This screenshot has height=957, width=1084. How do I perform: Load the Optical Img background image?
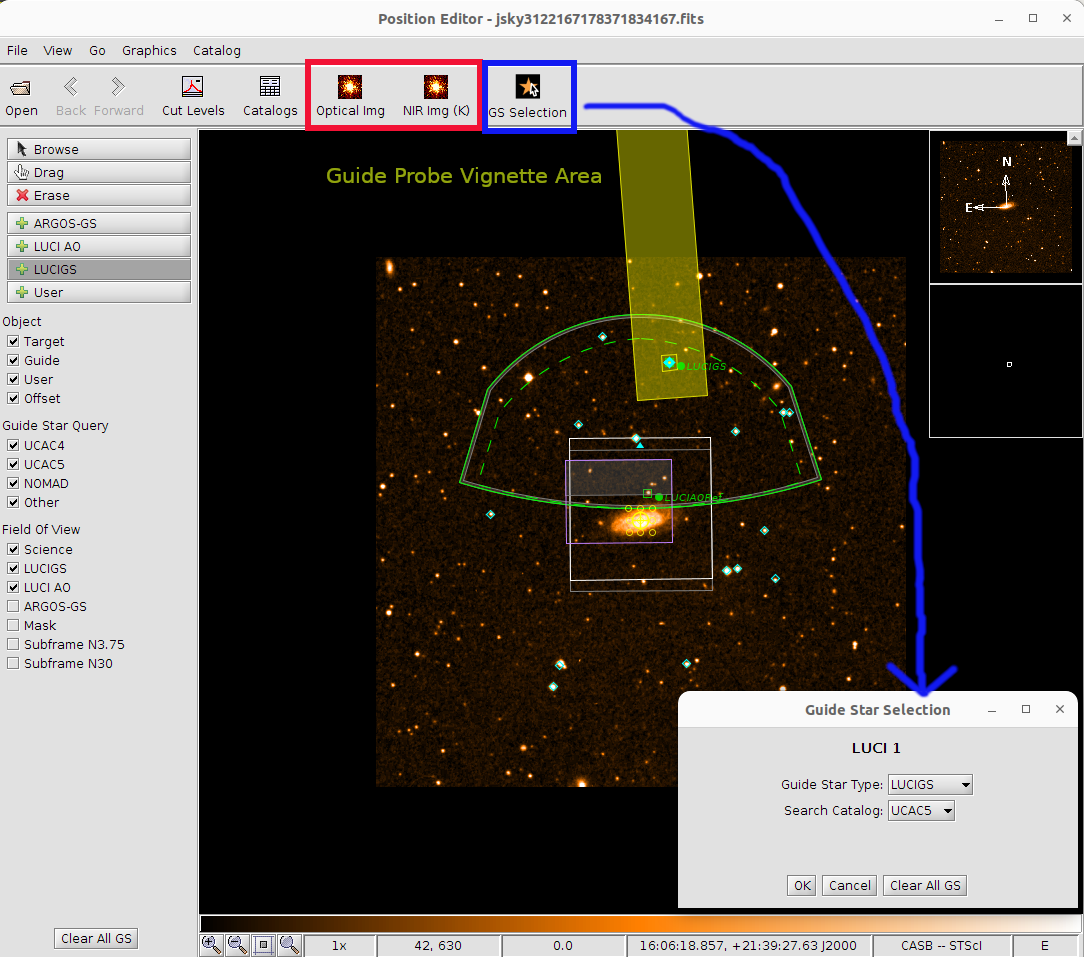pos(350,96)
